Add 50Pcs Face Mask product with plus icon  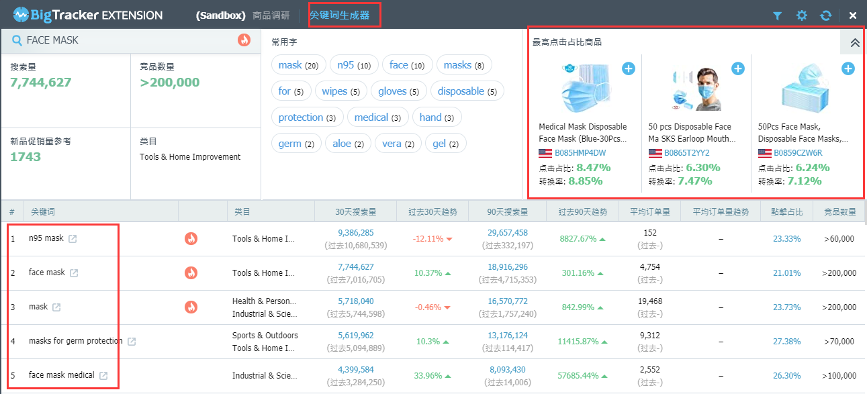click(848, 69)
